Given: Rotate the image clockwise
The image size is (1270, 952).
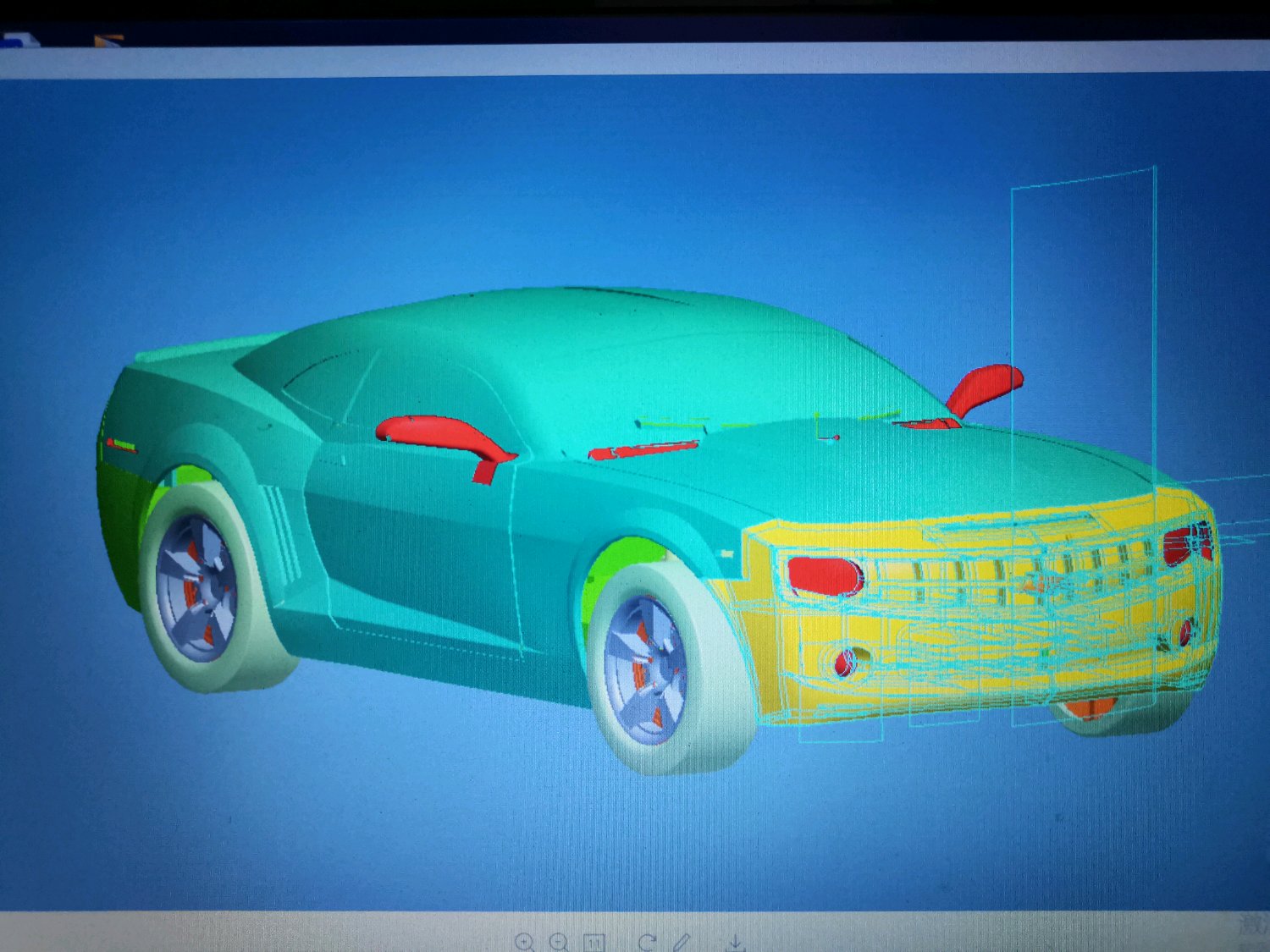Looking at the screenshot, I should pyautogui.click(x=648, y=942).
